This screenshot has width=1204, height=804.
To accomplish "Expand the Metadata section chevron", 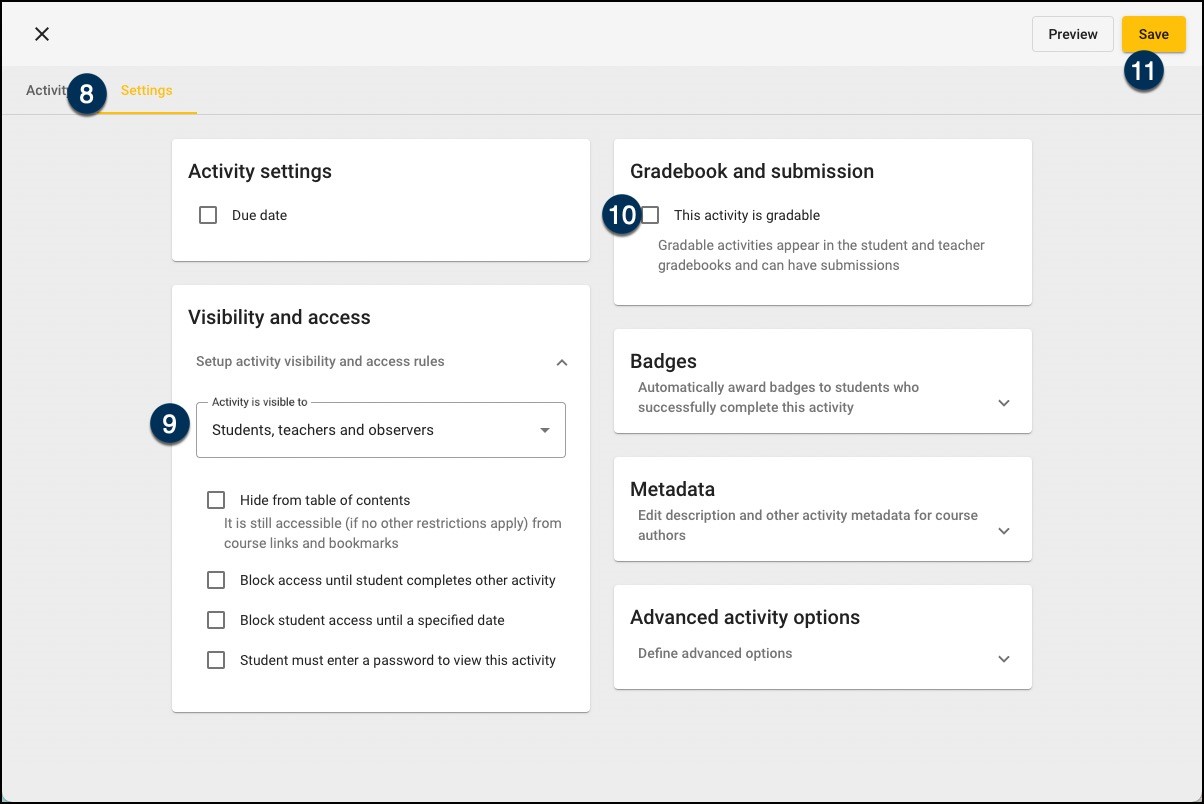I will 1004,531.
